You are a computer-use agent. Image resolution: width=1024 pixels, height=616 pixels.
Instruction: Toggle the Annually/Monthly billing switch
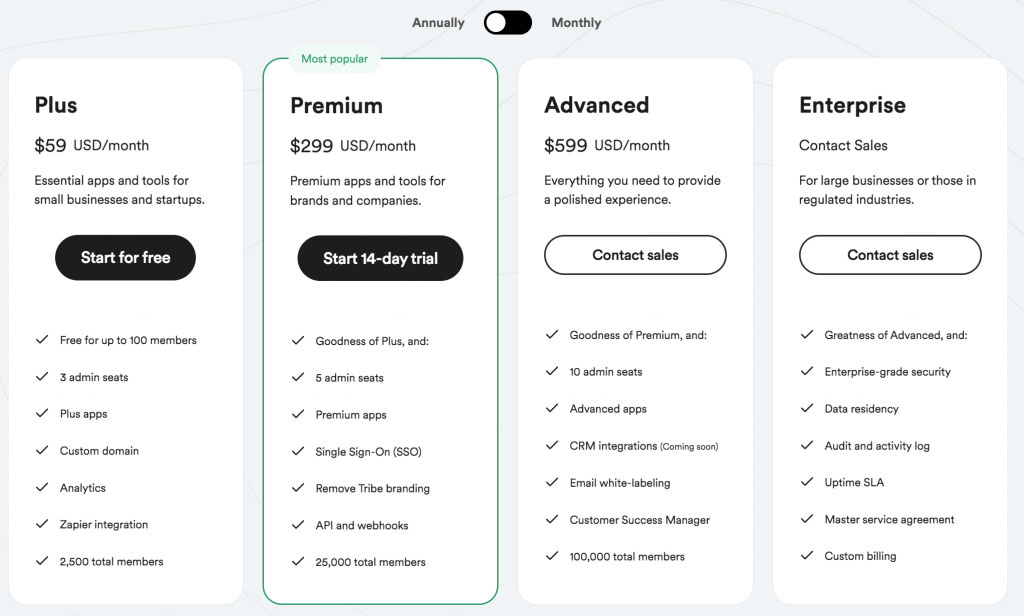(507, 23)
